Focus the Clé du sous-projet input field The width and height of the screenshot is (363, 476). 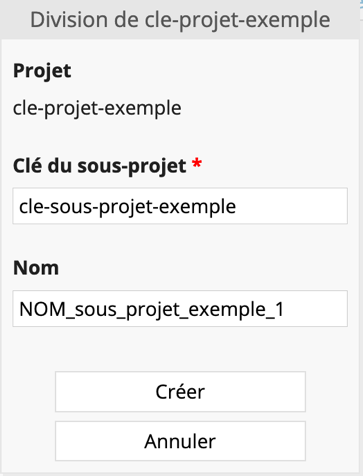(180, 206)
